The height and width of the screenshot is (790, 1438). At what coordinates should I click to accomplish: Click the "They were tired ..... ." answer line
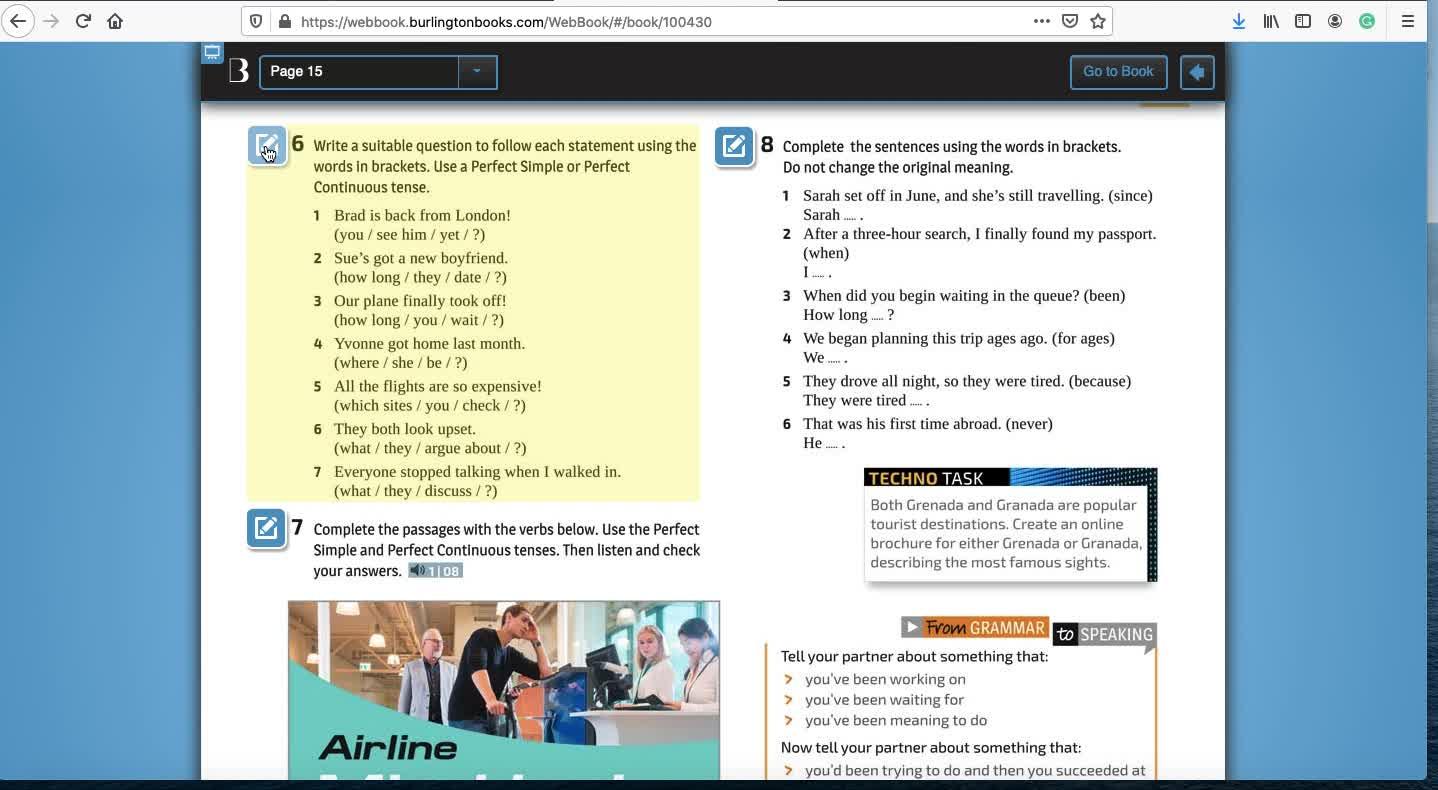coord(866,401)
